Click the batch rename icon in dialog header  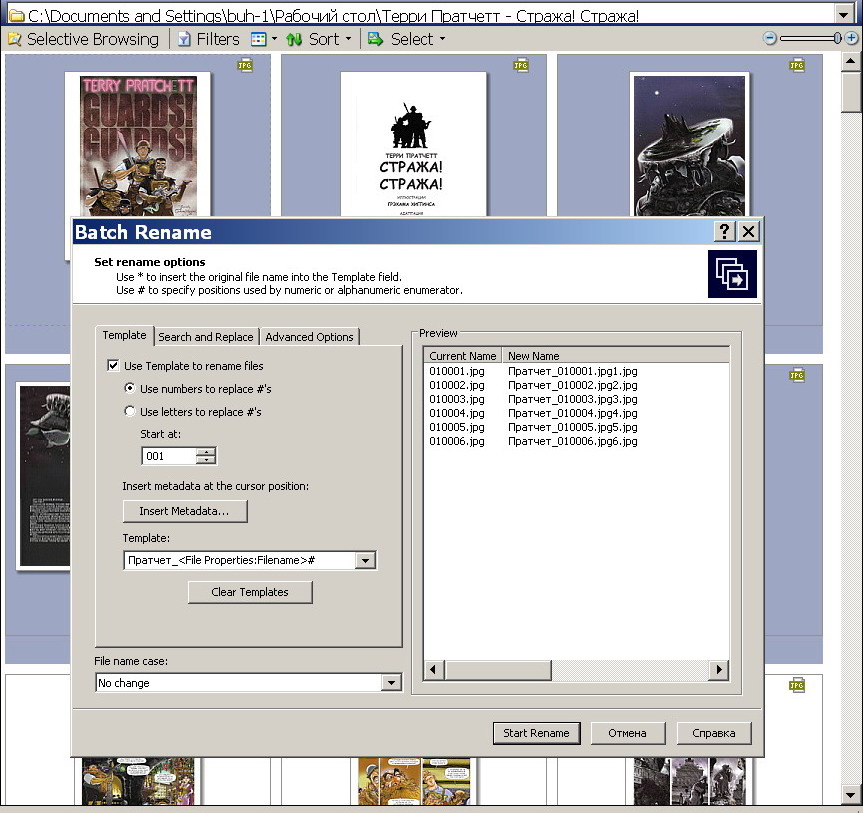pyautogui.click(x=732, y=274)
